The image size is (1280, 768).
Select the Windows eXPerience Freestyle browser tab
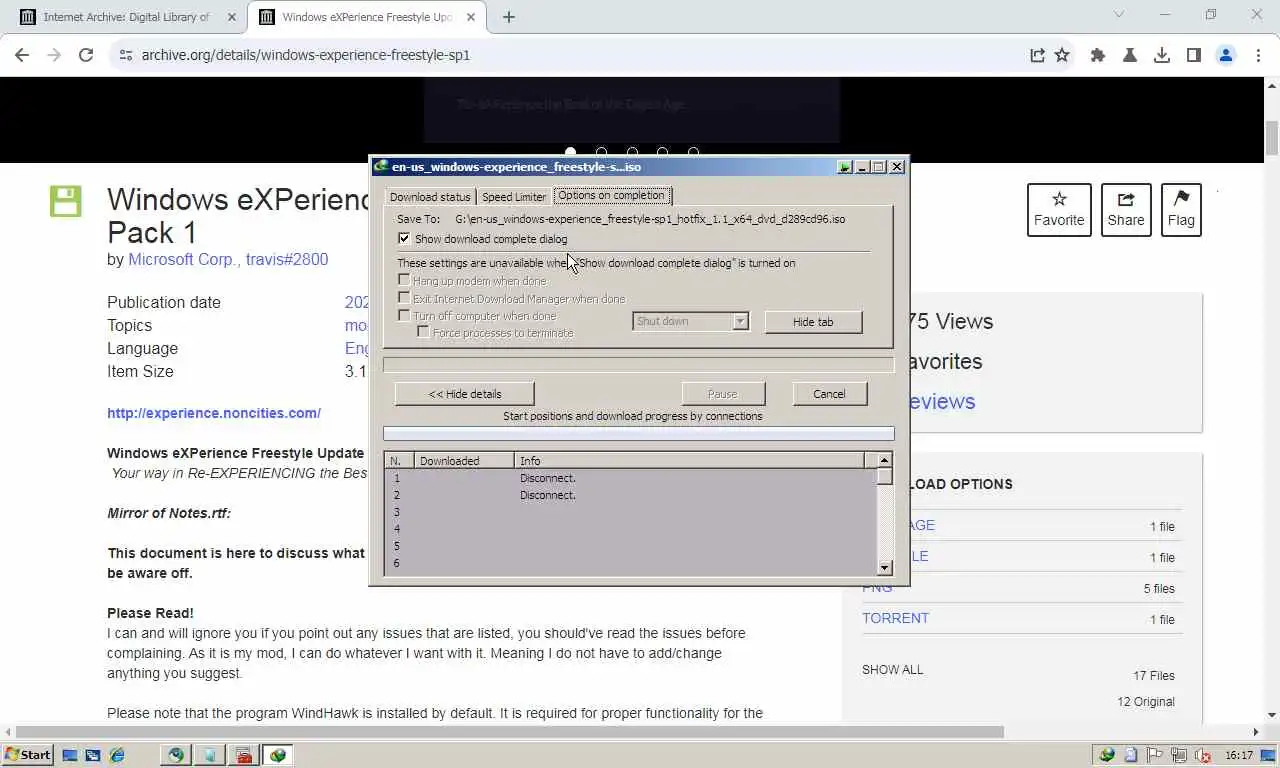[366, 17]
